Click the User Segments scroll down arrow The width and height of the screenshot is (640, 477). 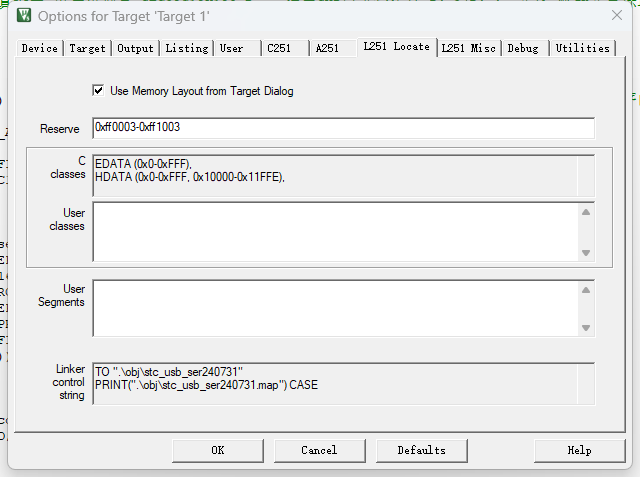pos(586,328)
